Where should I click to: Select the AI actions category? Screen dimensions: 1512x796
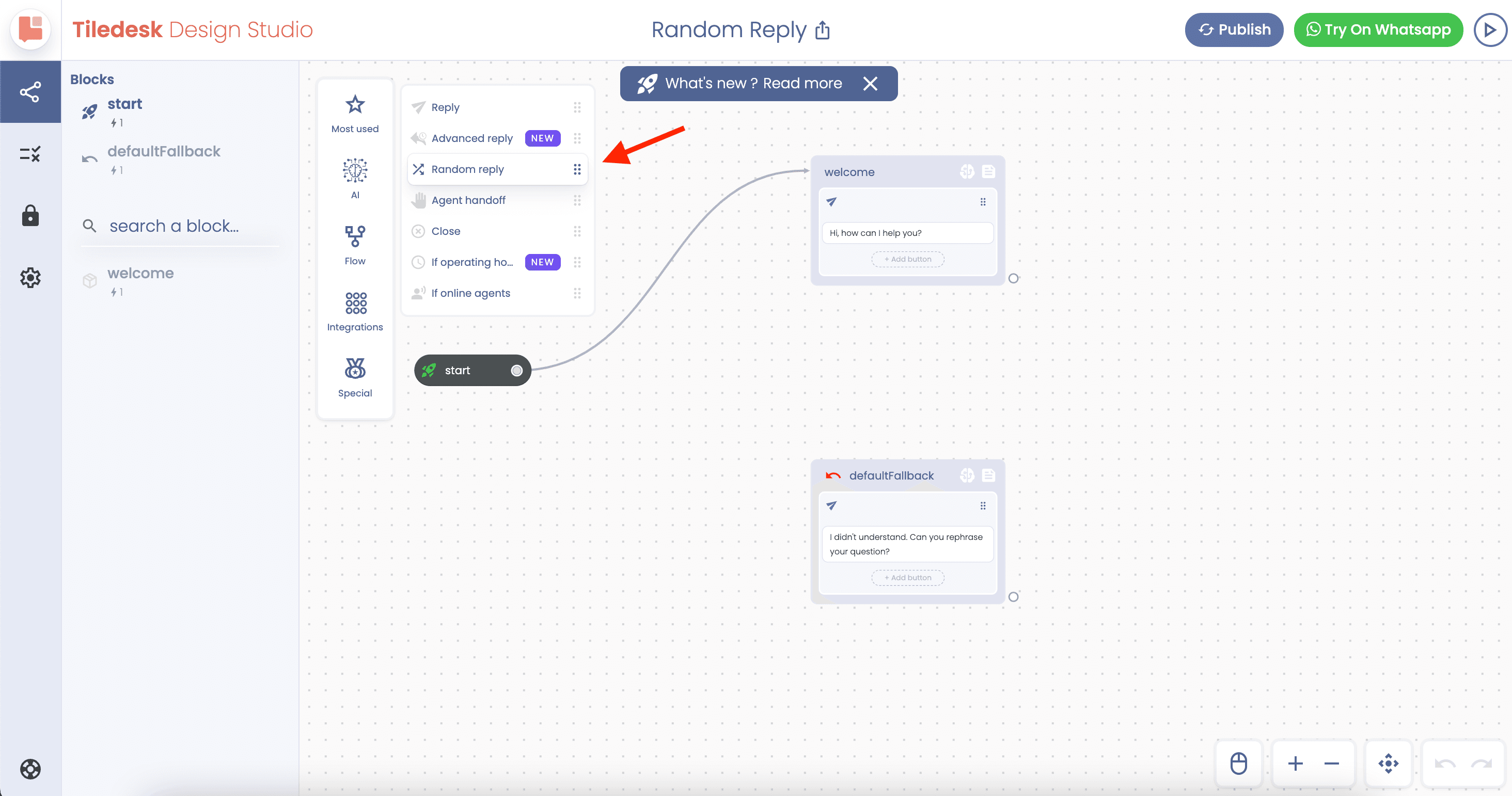click(355, 179)
